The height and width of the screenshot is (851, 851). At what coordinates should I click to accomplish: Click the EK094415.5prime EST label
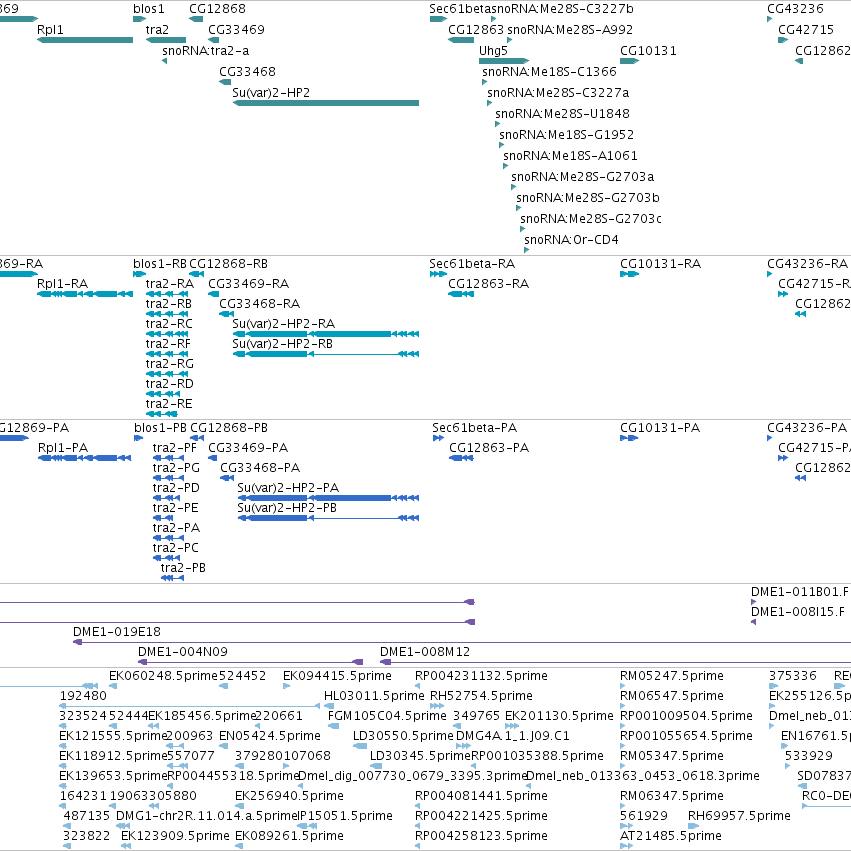click(x=337, y=676)
